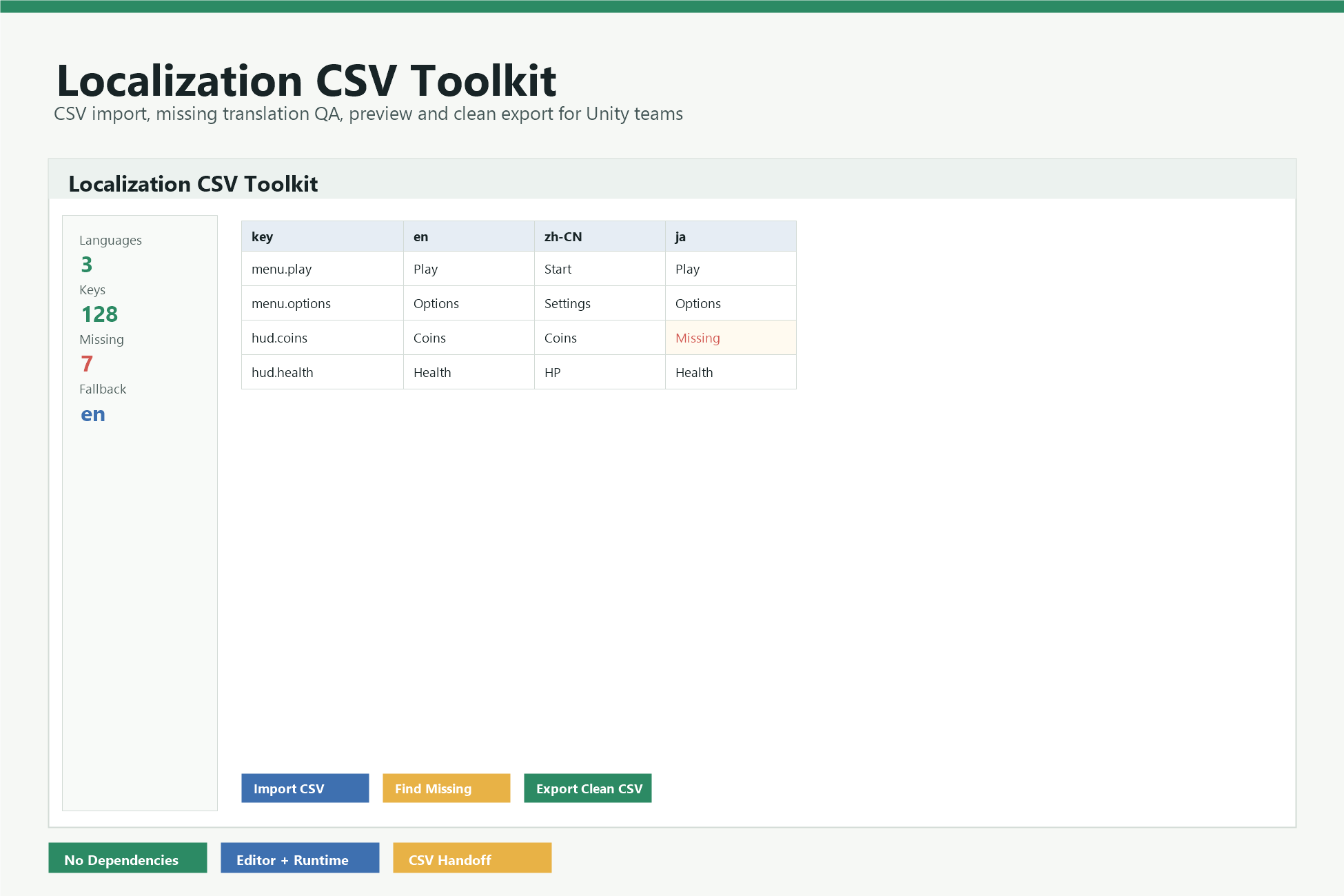Click the Keys label in sidebar
The height and width of the screenshot is (896, 1344).
pos(92,289)
